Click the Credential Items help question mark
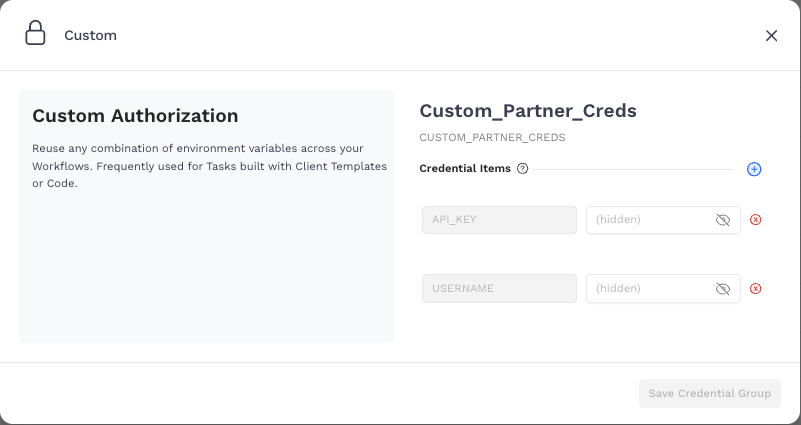 pyautogui.click(x=522, y=169)
